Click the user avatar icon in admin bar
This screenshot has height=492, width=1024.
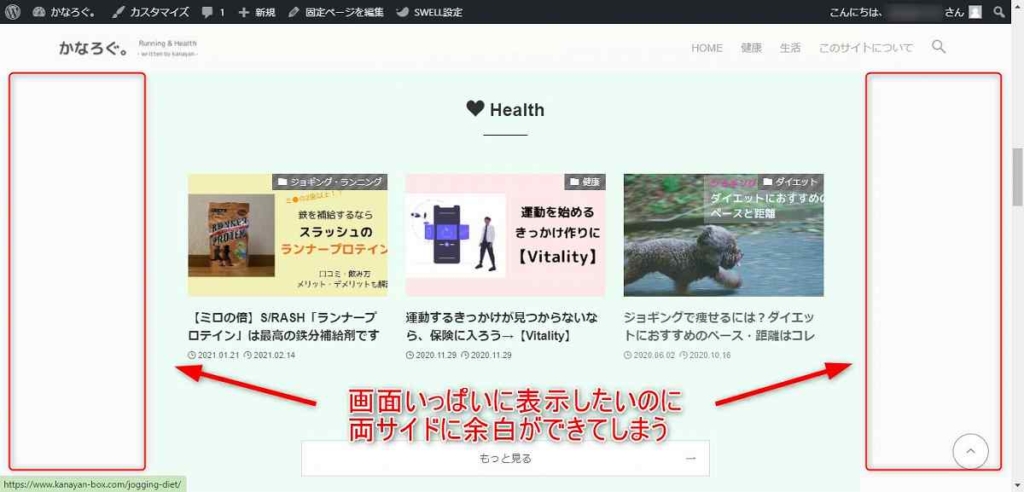(975, 12)
